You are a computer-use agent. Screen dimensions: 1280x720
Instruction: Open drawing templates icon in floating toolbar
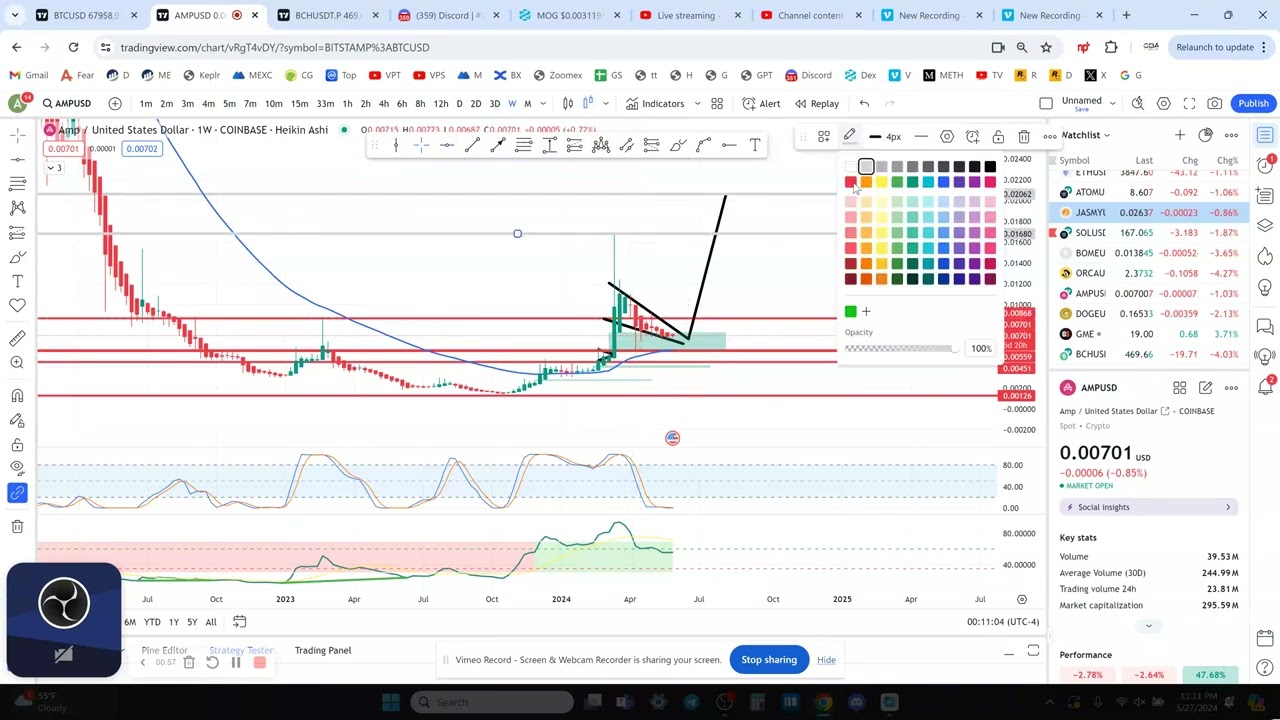(x=824, y=137)
